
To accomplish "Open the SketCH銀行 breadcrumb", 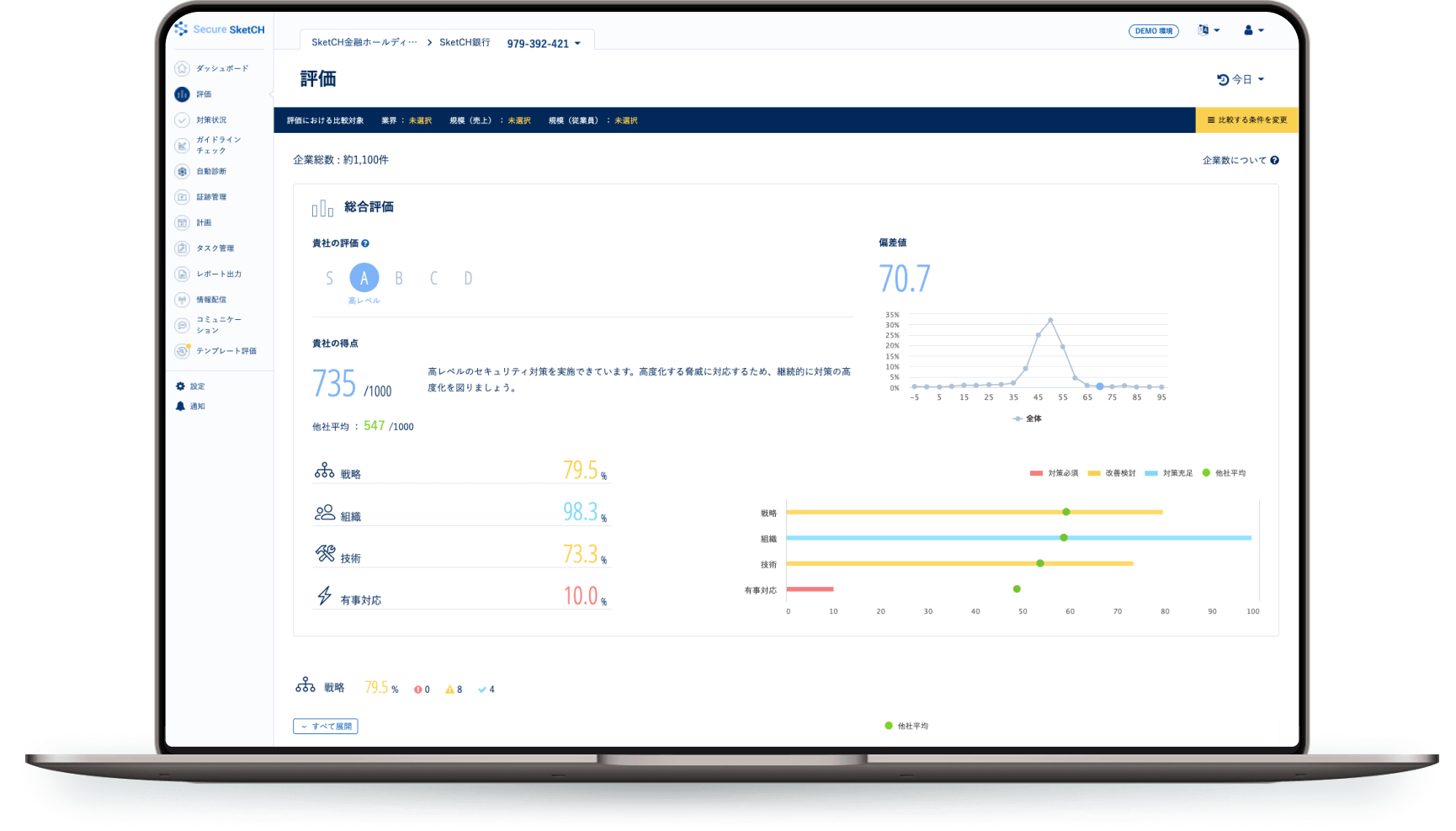I will (465, 42).
